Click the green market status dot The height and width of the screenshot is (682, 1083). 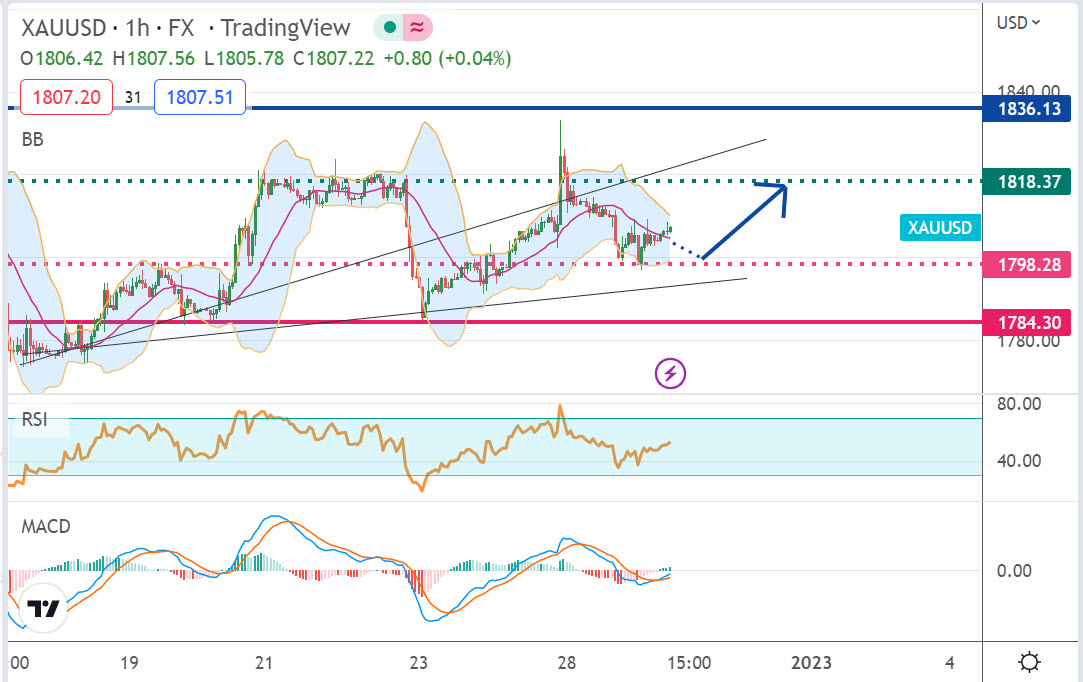click(x=390, y=28)
